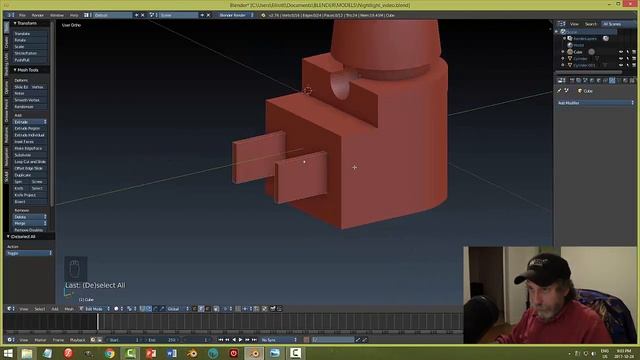Open the 3D viewport Select menu
The width and height of the screenshot is (640, 360).
coord(40,309)
